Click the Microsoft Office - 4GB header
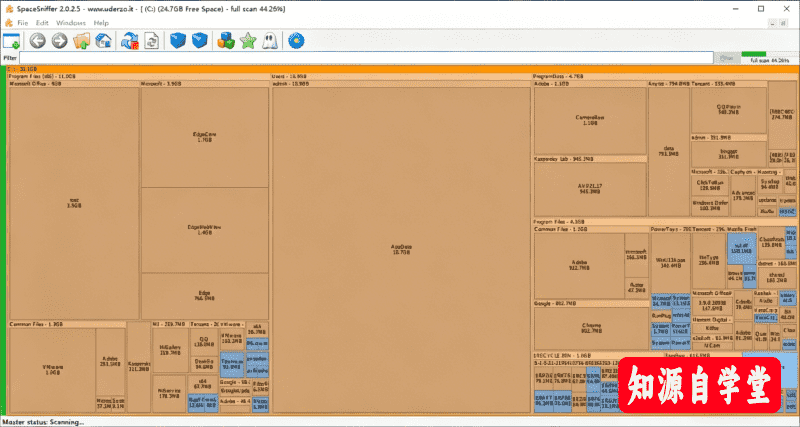Screen dimensions: 800x427 tap(74, 83)
